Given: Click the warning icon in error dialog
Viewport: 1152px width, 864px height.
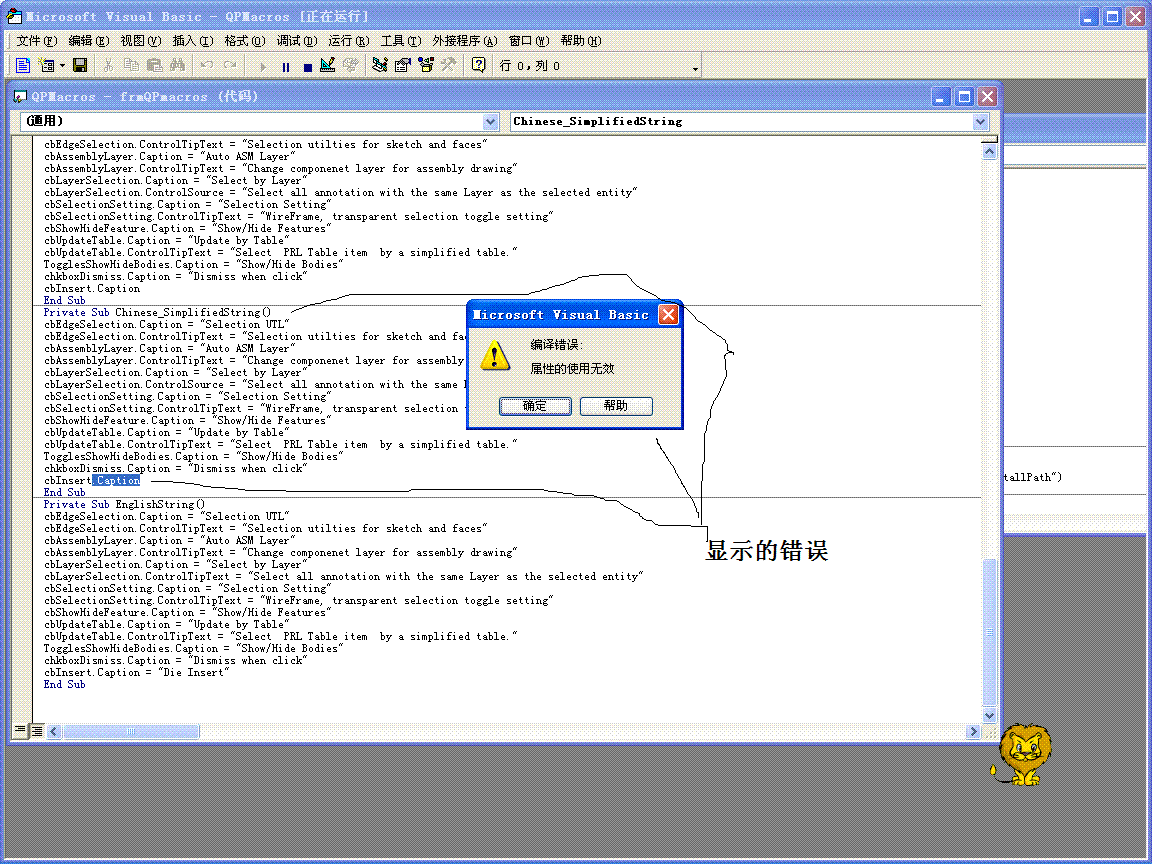Looking at the screenshot, I should tap(494, 356).
